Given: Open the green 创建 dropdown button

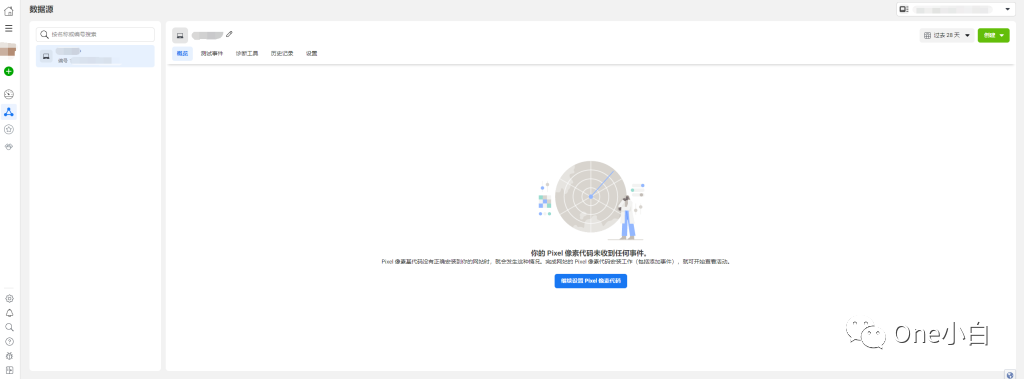Looking at the screenshot, I should point(993,35).
